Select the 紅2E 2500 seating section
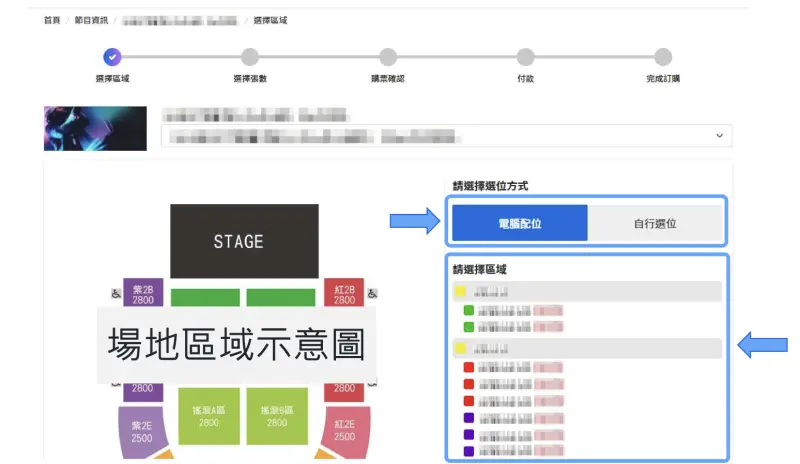Viewport: 800px width, 464px height. pyautogui.click(x=345, y=431)
